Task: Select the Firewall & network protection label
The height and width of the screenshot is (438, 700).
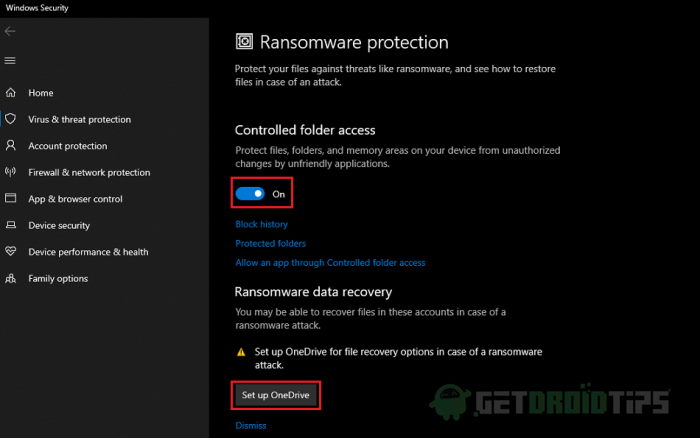Action: [89, 172]
